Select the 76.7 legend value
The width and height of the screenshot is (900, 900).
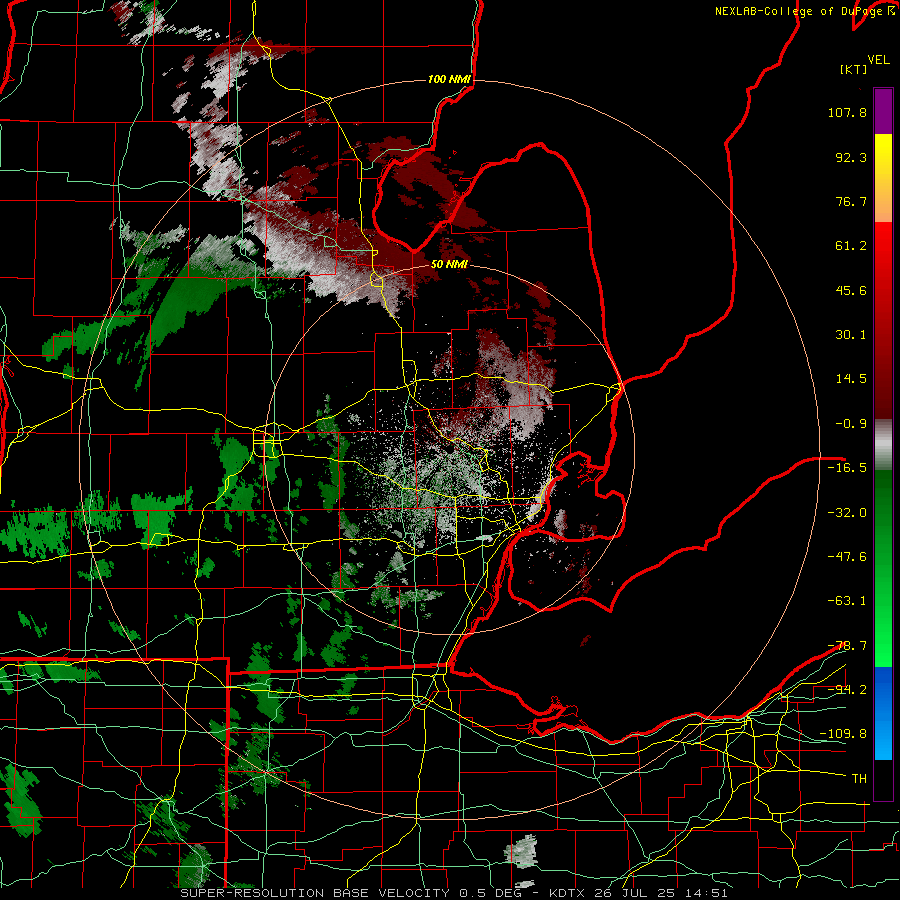[851, 201]
